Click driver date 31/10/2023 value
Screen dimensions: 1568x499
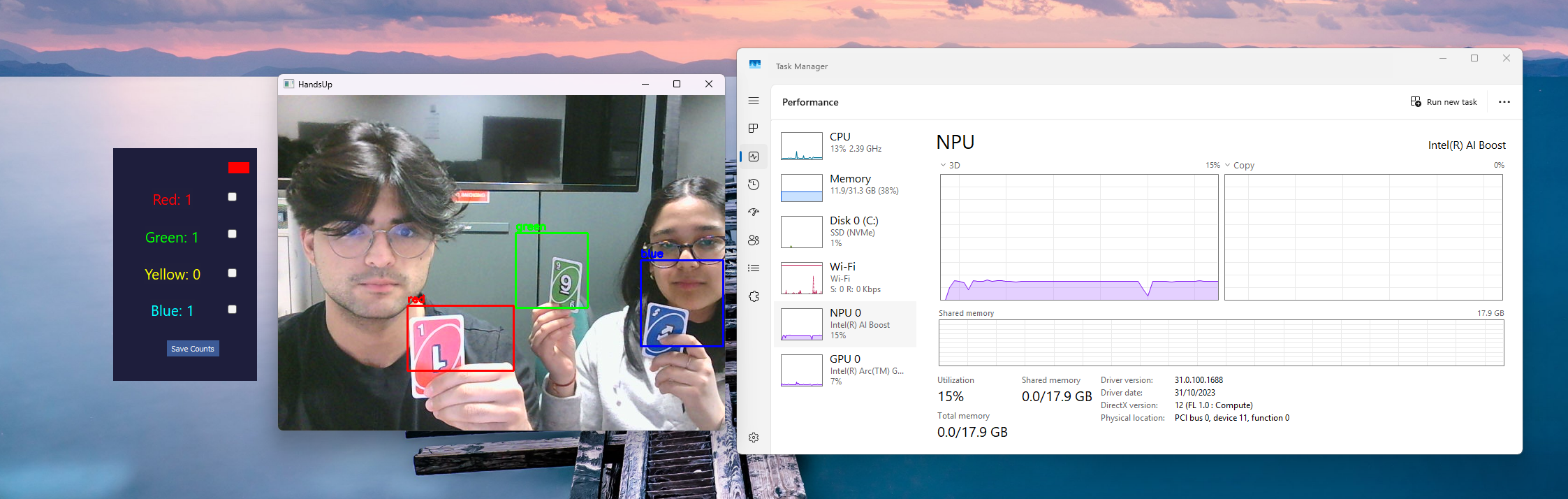1194,393
